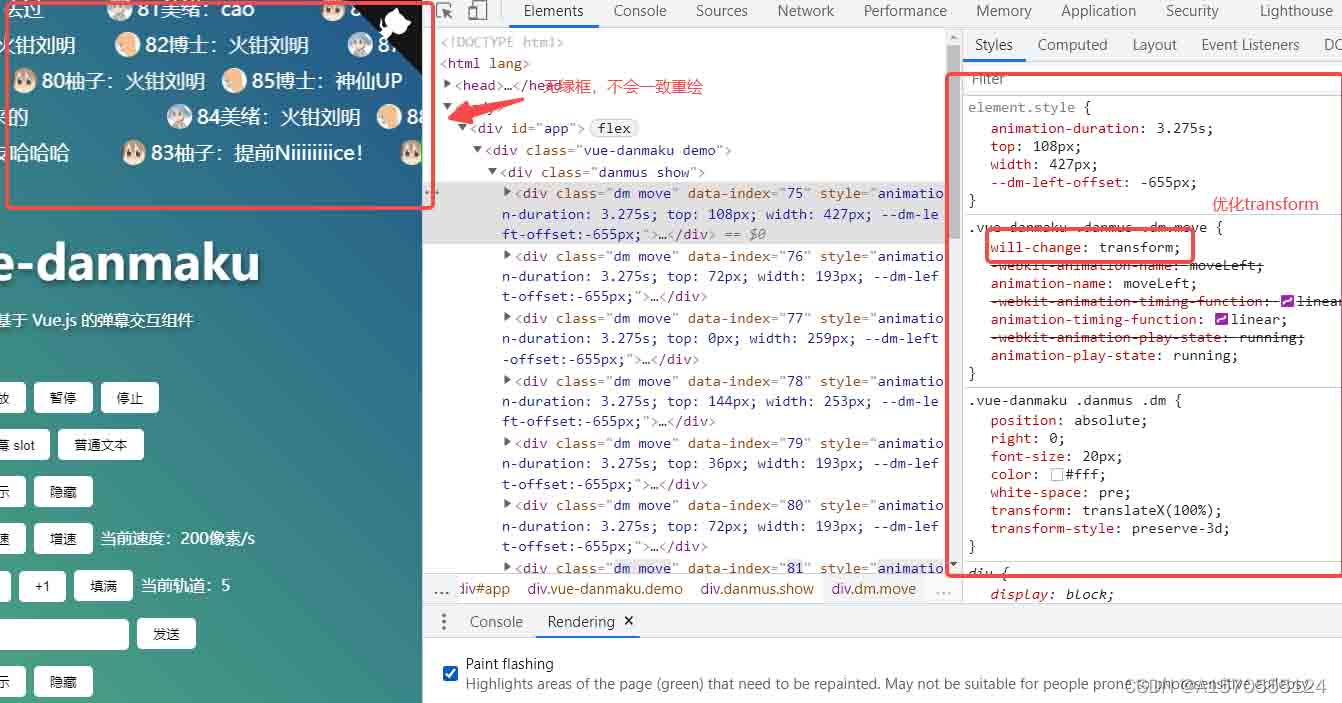Open the drawer three-dot menu icon

(444, 621)
